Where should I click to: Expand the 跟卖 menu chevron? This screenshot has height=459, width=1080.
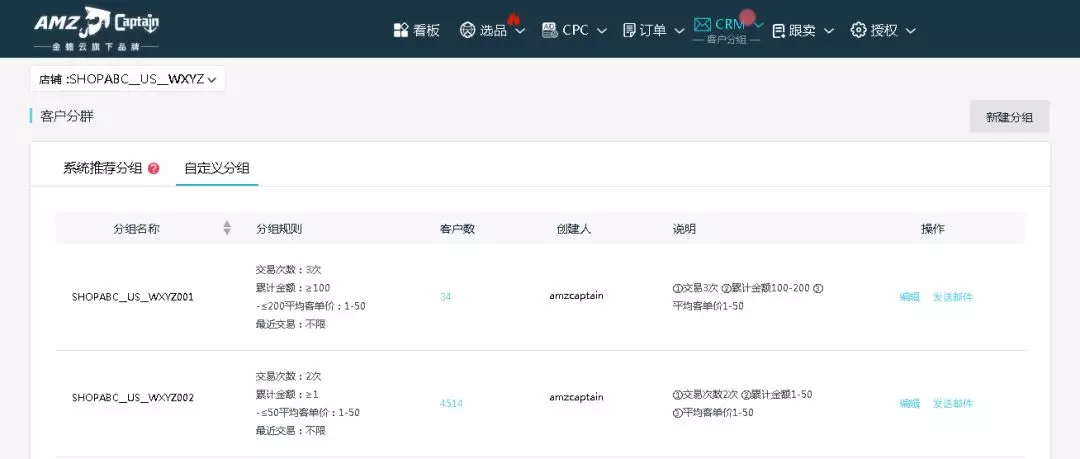coord(829,31)
